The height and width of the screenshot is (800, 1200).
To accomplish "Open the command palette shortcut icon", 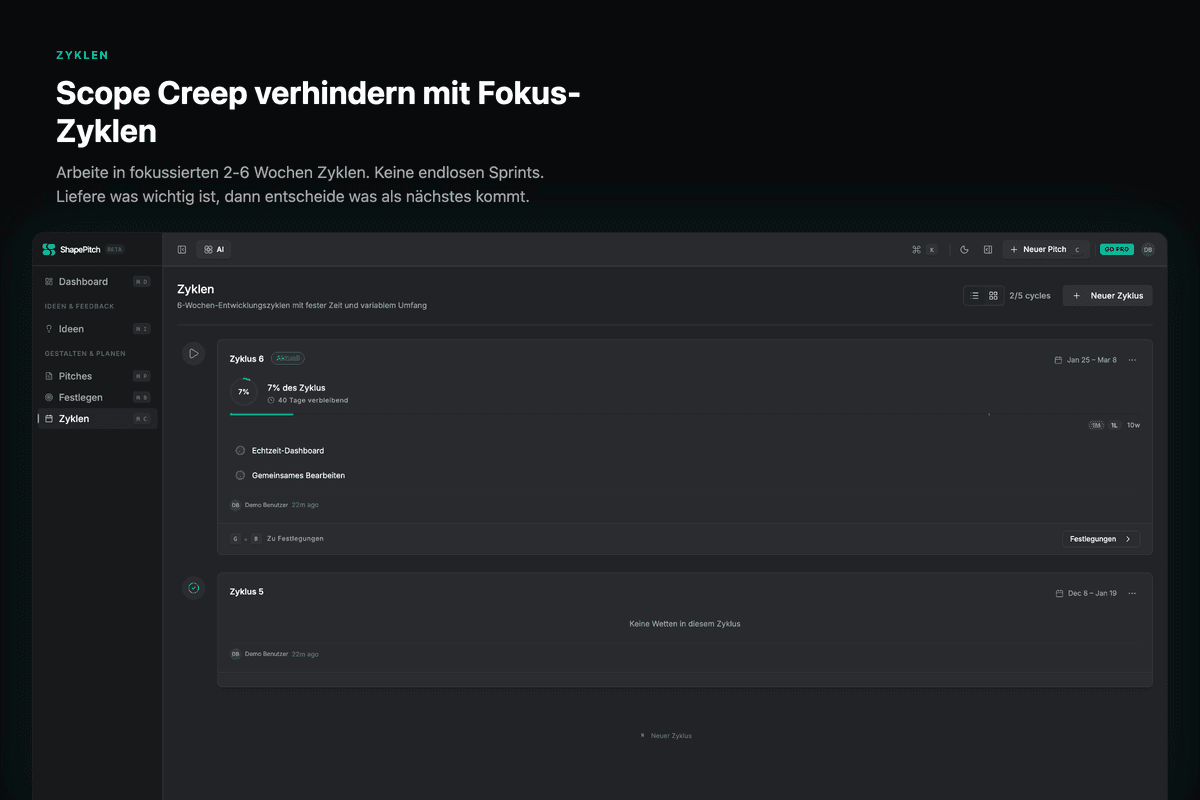I will coord(916,249).
